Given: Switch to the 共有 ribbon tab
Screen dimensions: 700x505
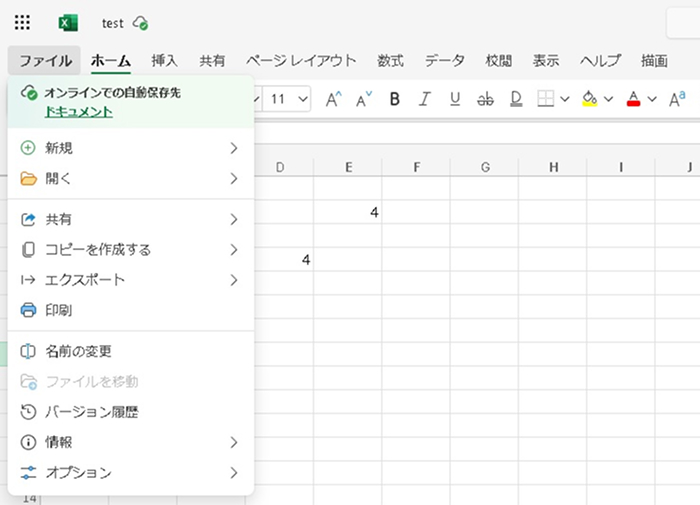Looking at the screenshot, I should [212, 60].
